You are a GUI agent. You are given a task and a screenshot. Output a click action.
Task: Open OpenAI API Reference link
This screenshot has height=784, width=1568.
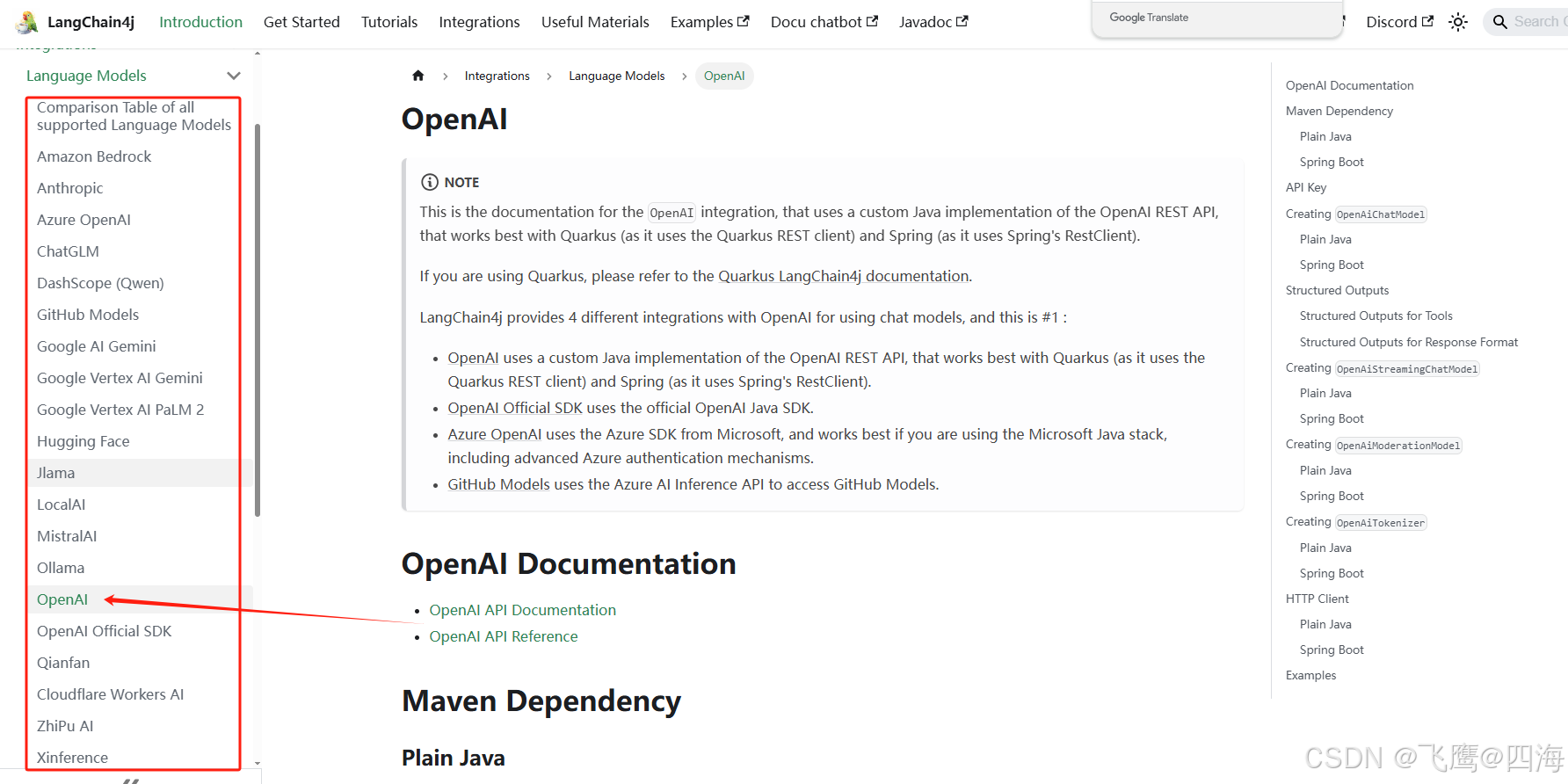(x=504, y=636)
